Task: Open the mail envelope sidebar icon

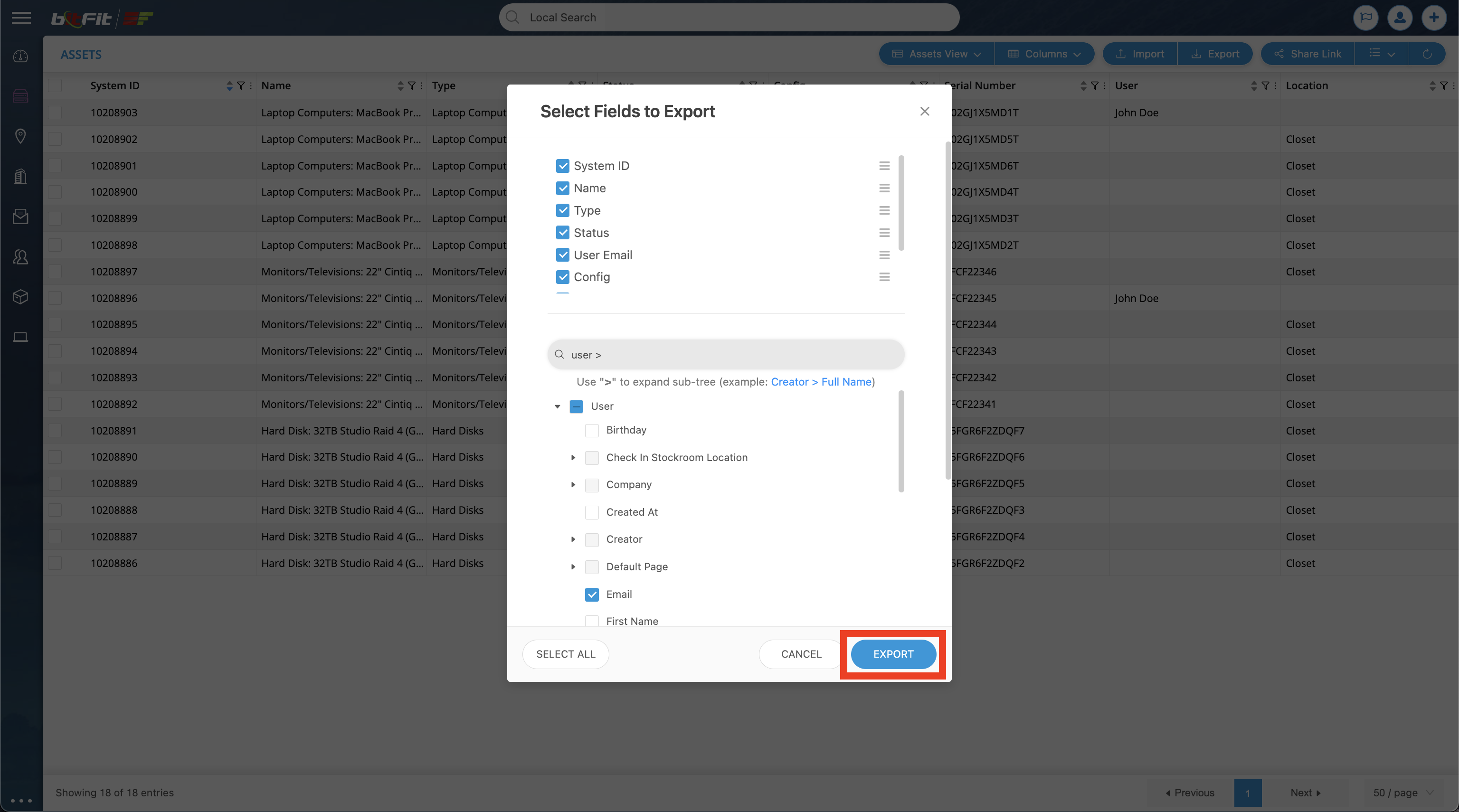Action: (20, 217)
